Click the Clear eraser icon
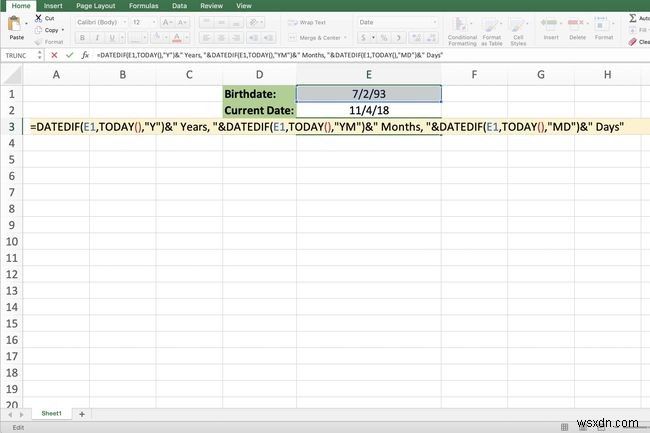 point(633,42)
